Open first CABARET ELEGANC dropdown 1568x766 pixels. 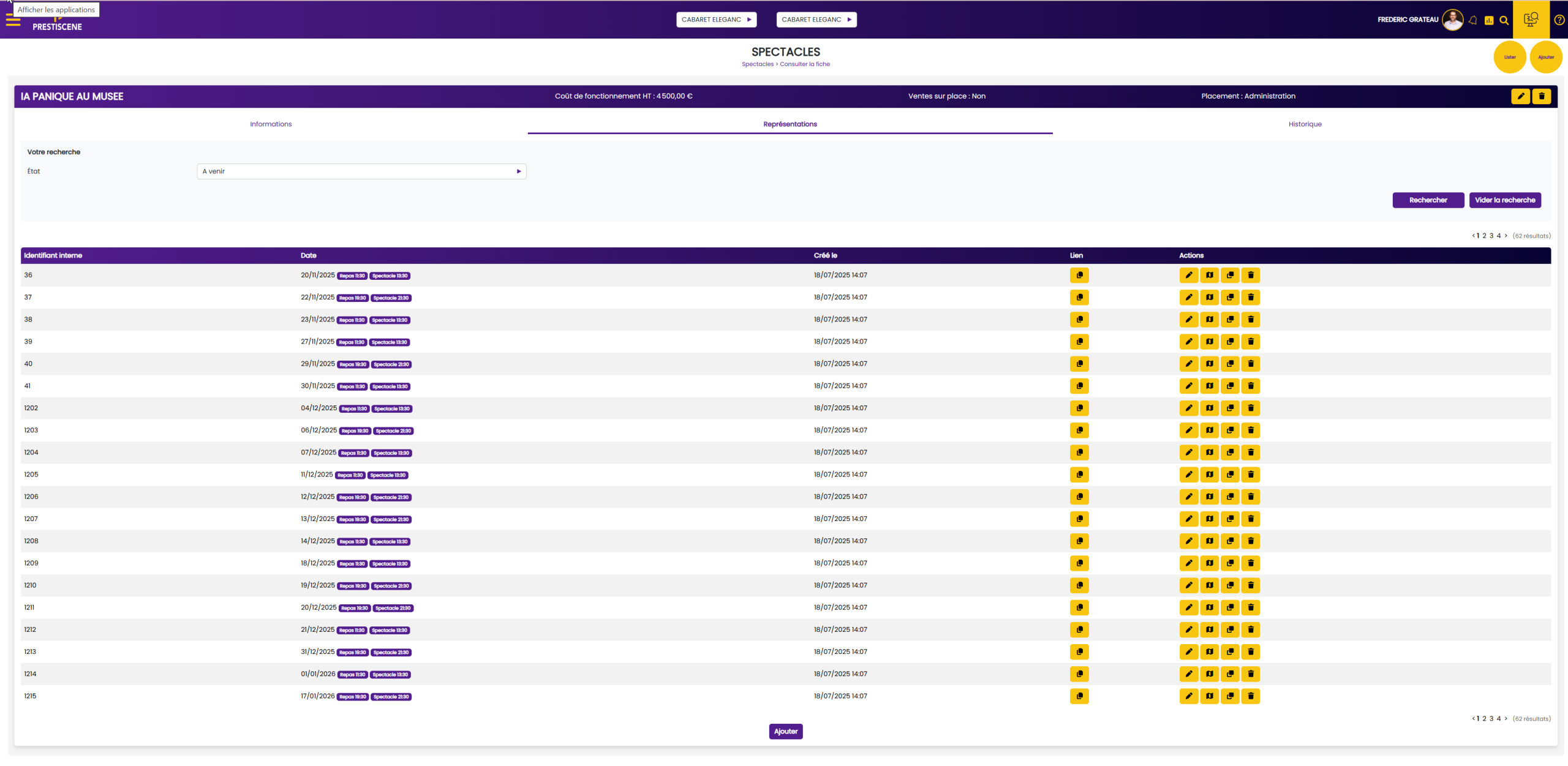(x=716, y=20)
